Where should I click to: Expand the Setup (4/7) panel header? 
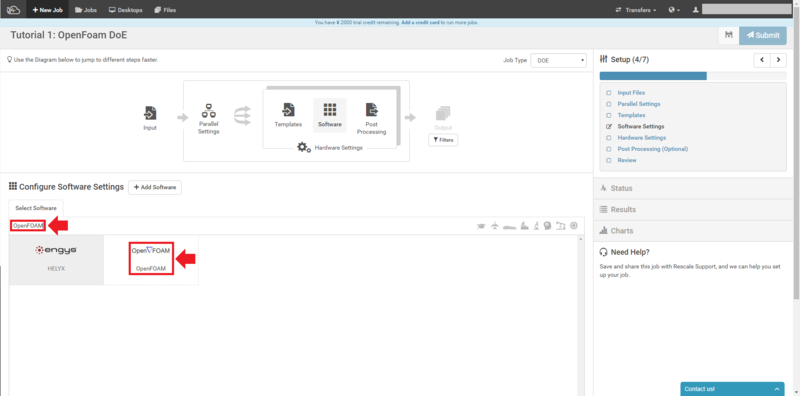(x=624, y=60)
